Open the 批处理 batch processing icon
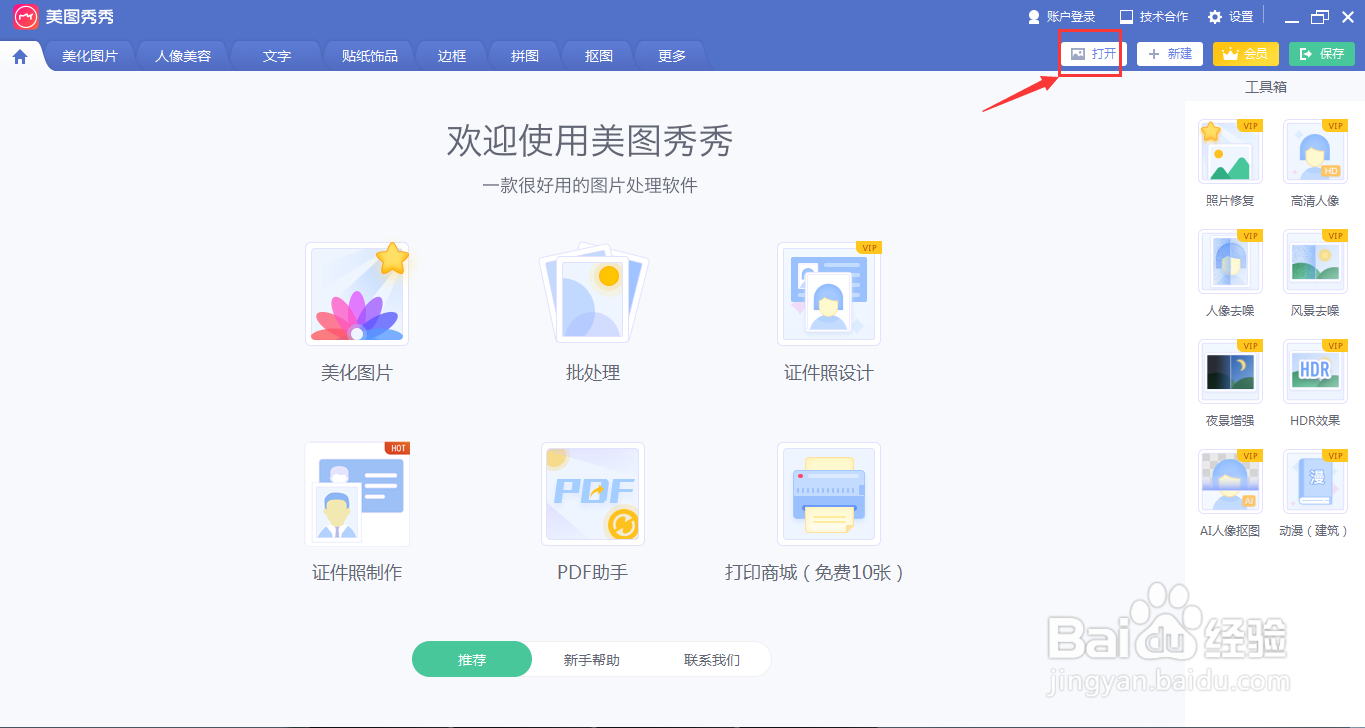This screenshot has width=1365, height=728. click(593, 294)
